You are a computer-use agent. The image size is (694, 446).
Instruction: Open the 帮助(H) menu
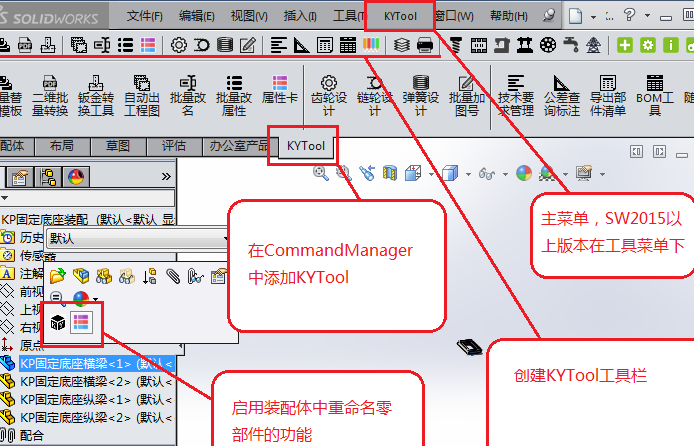(x=509, y=16)
